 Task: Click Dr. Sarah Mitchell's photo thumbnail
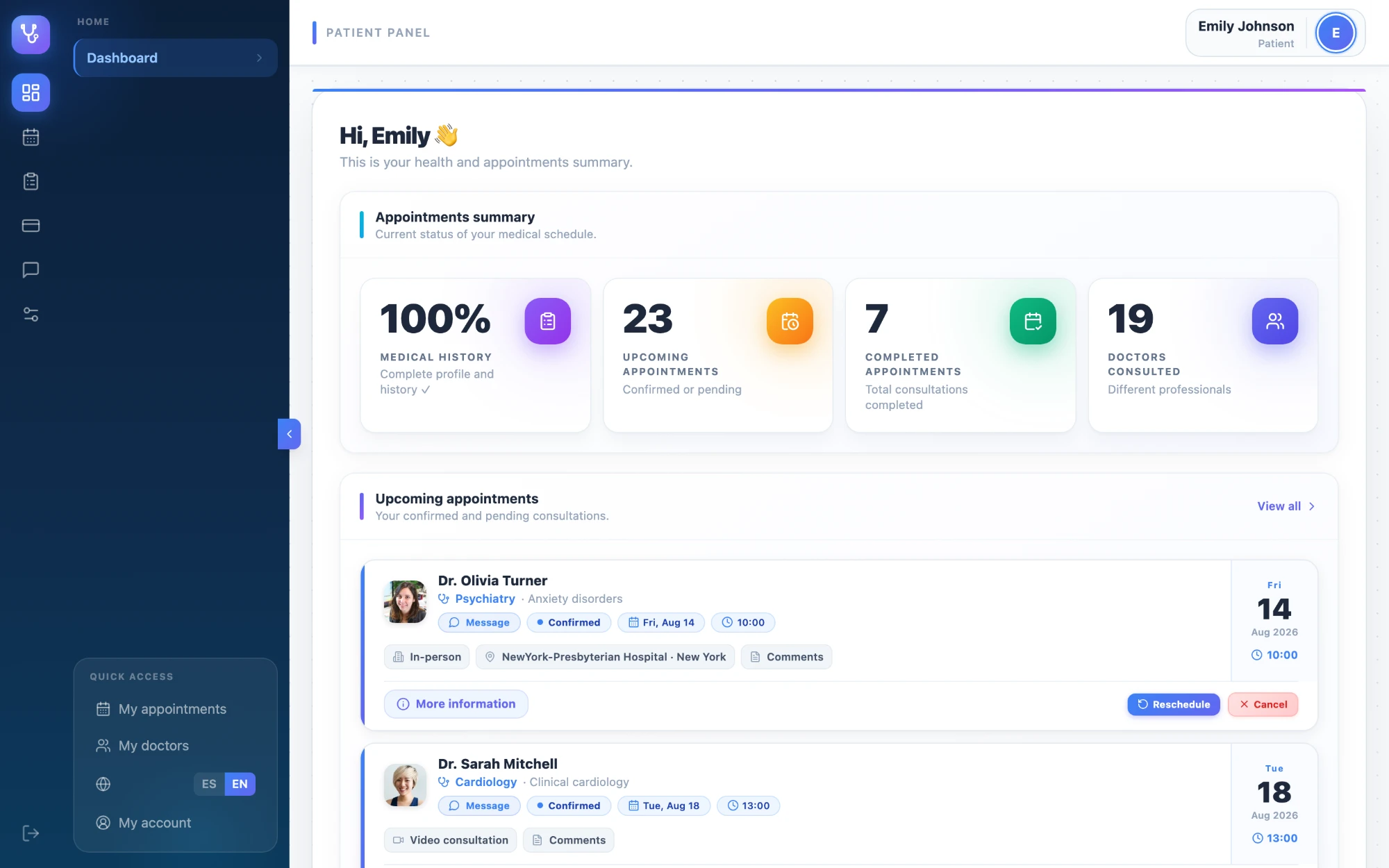point(405,785)
